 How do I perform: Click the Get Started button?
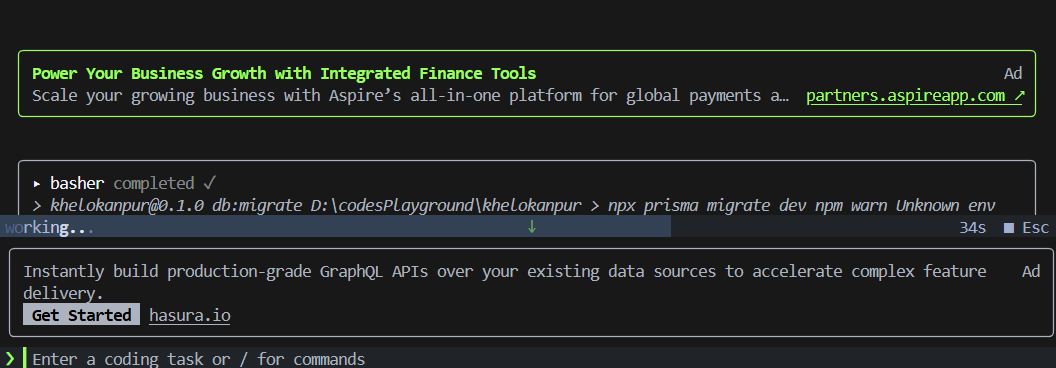(81, 315)
